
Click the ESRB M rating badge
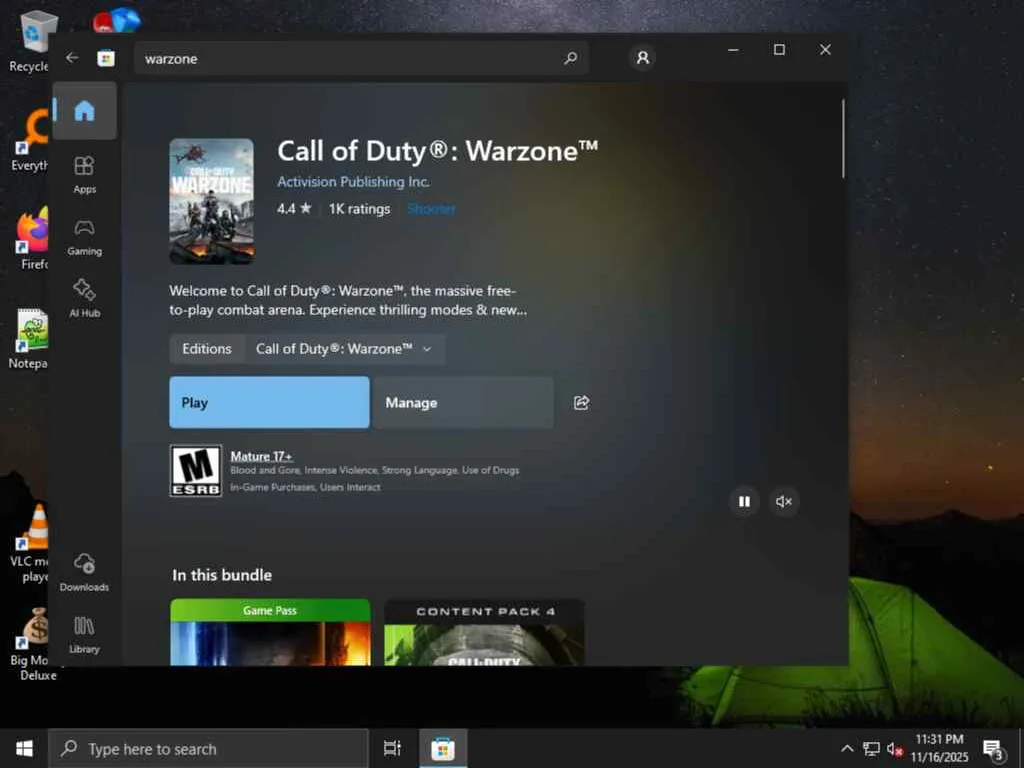click(x=196, y=471)
